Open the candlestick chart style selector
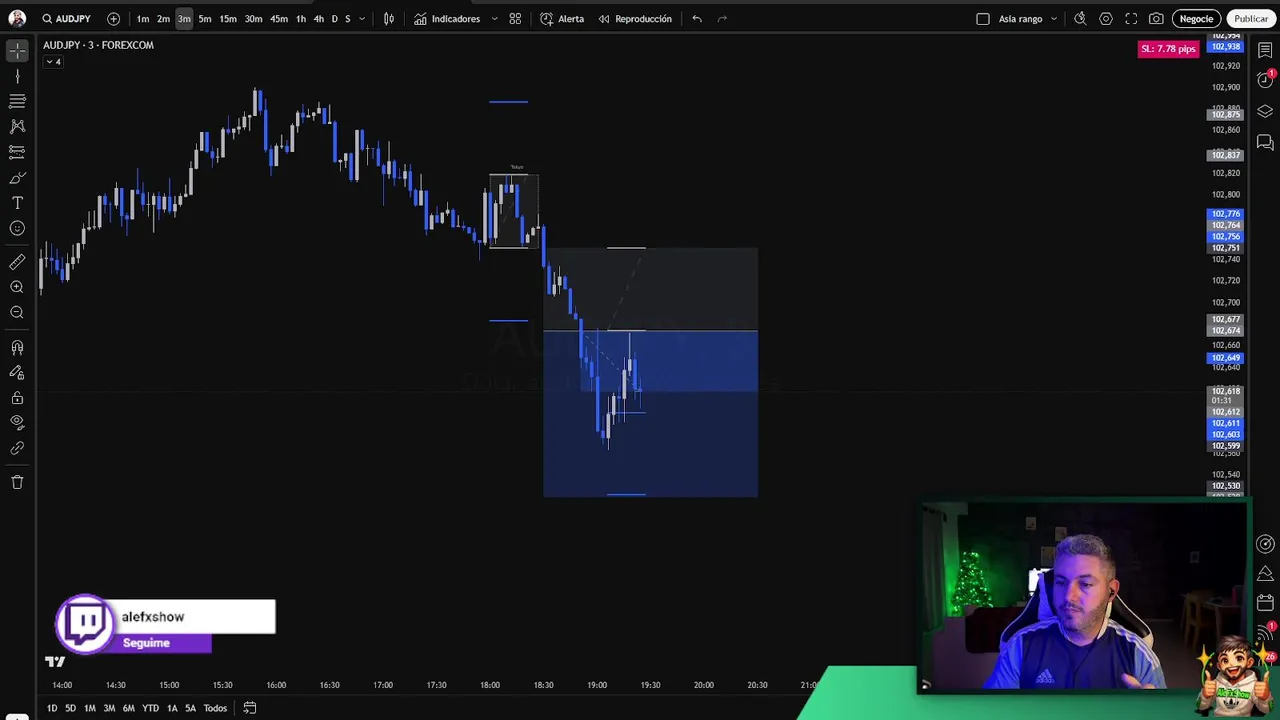Screen dimensions: 1280x720 (x=389, y=18)
